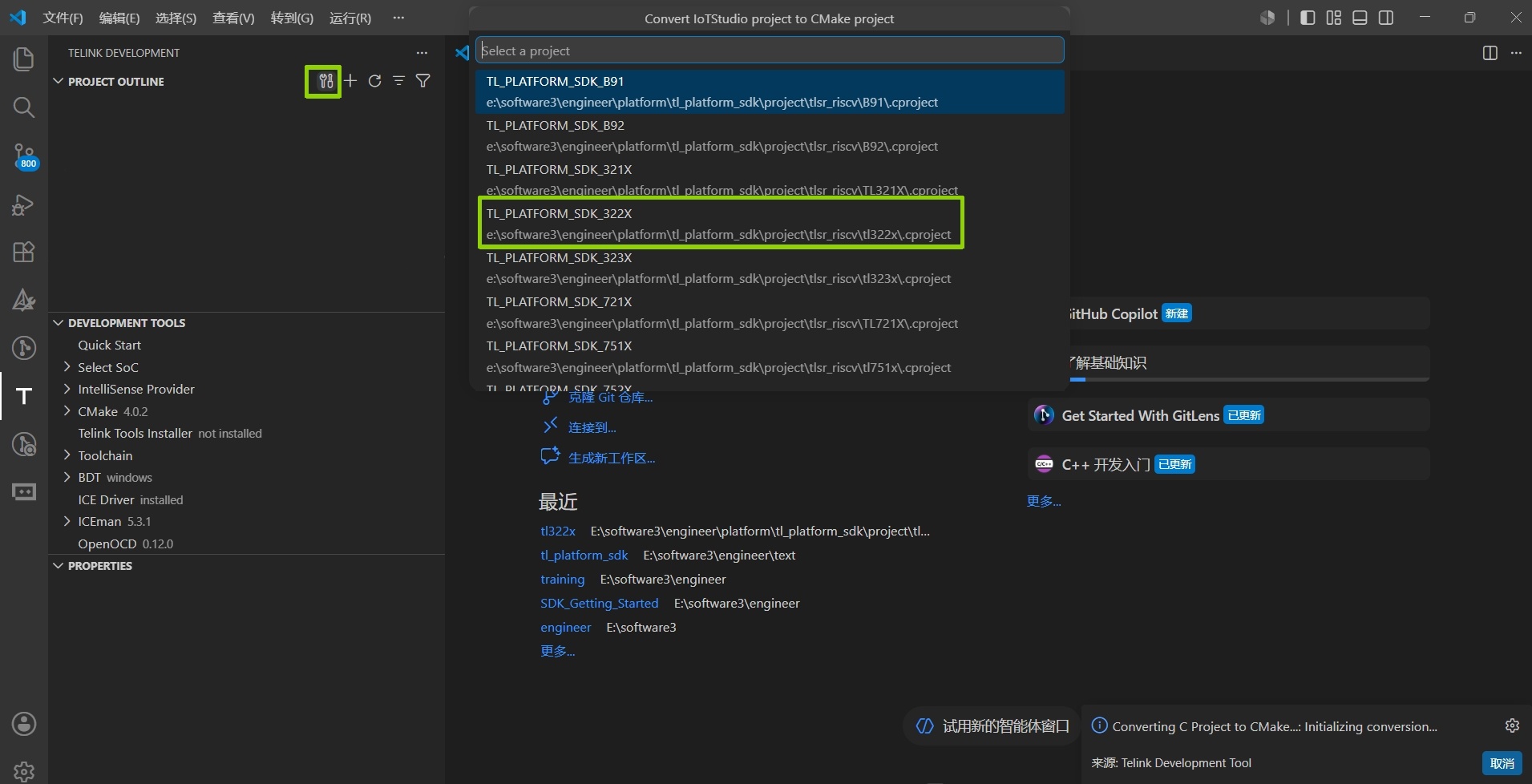Toggle the primary side bar

click(x=1308, y=18)
